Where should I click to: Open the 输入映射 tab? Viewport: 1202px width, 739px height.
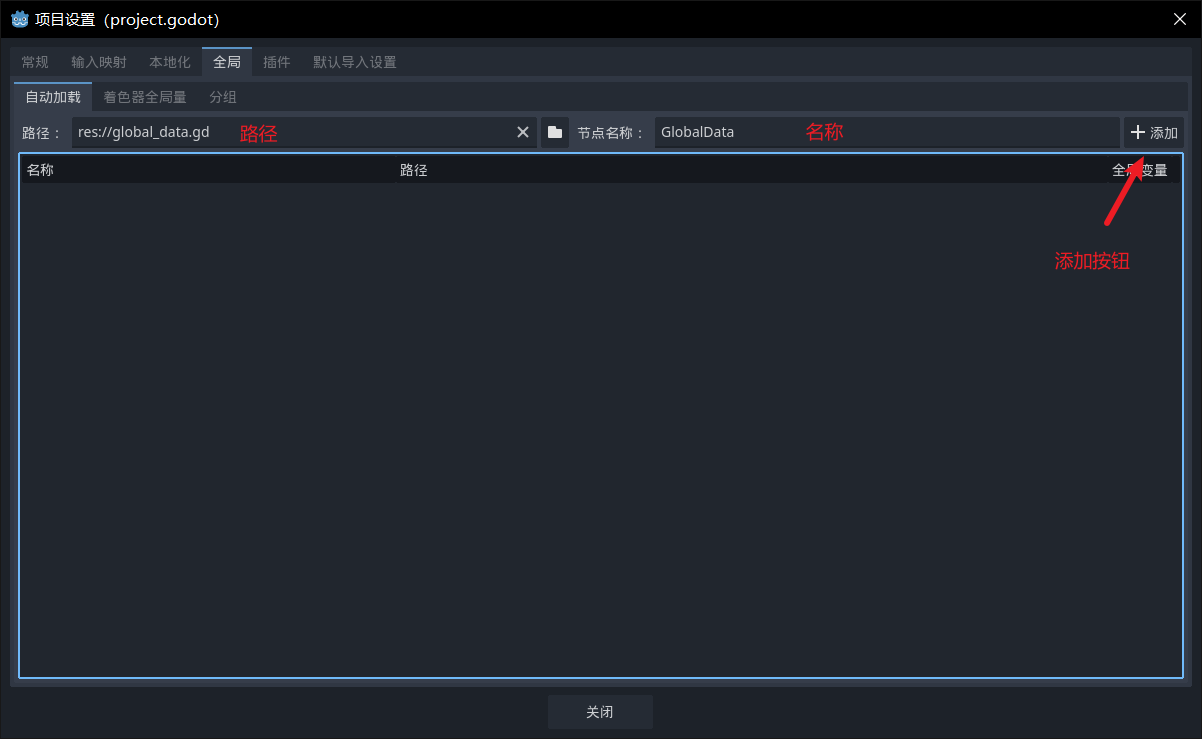(x=99, y=62)
